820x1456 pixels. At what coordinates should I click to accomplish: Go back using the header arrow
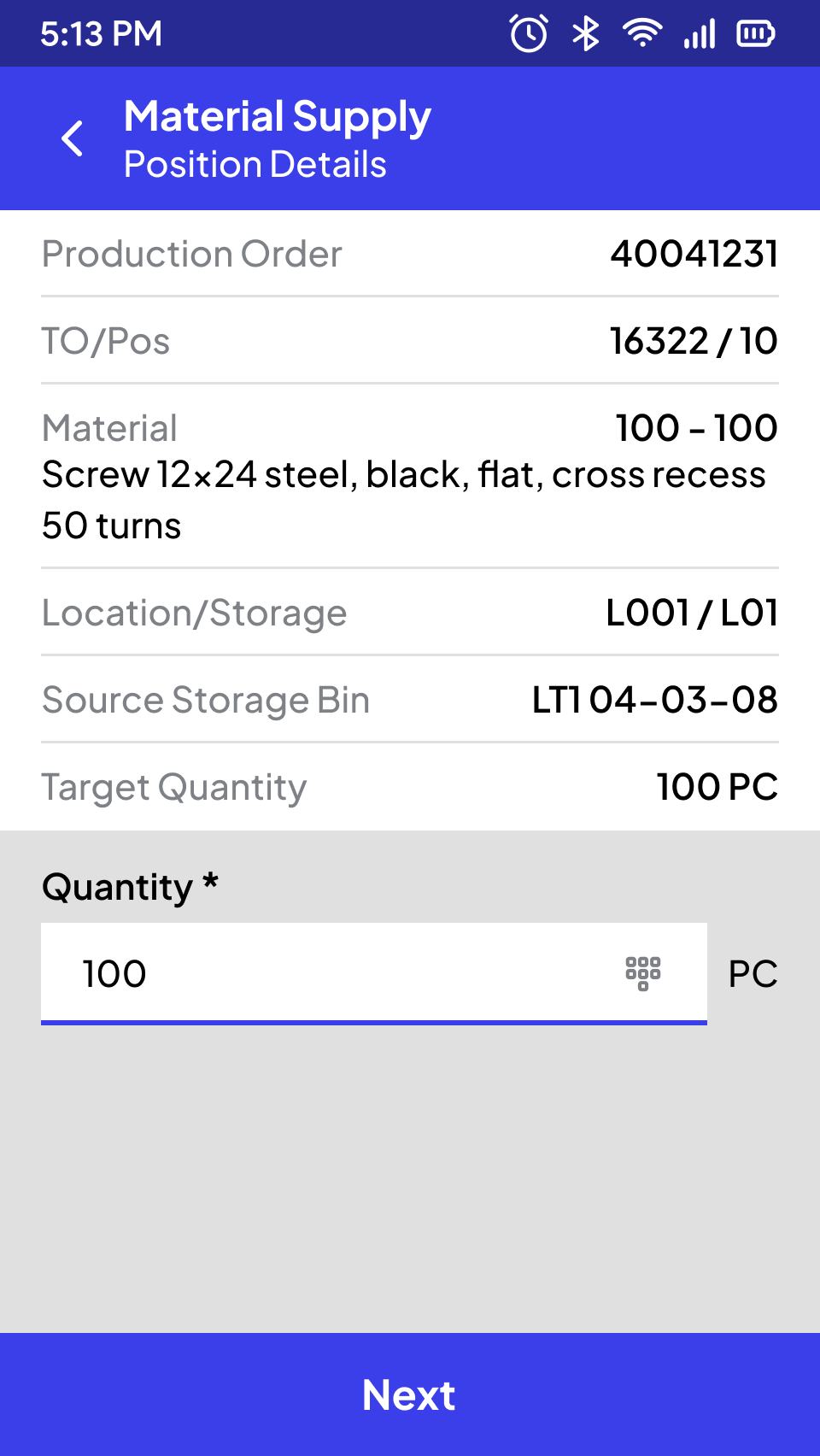(x=73, y=138)
